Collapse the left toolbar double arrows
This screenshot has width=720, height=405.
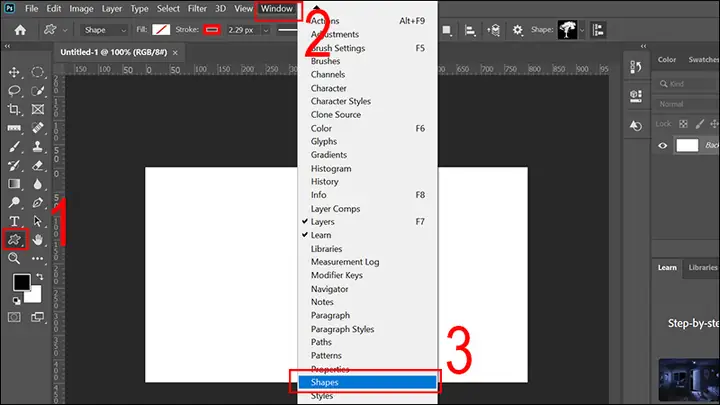pos(7,46)
